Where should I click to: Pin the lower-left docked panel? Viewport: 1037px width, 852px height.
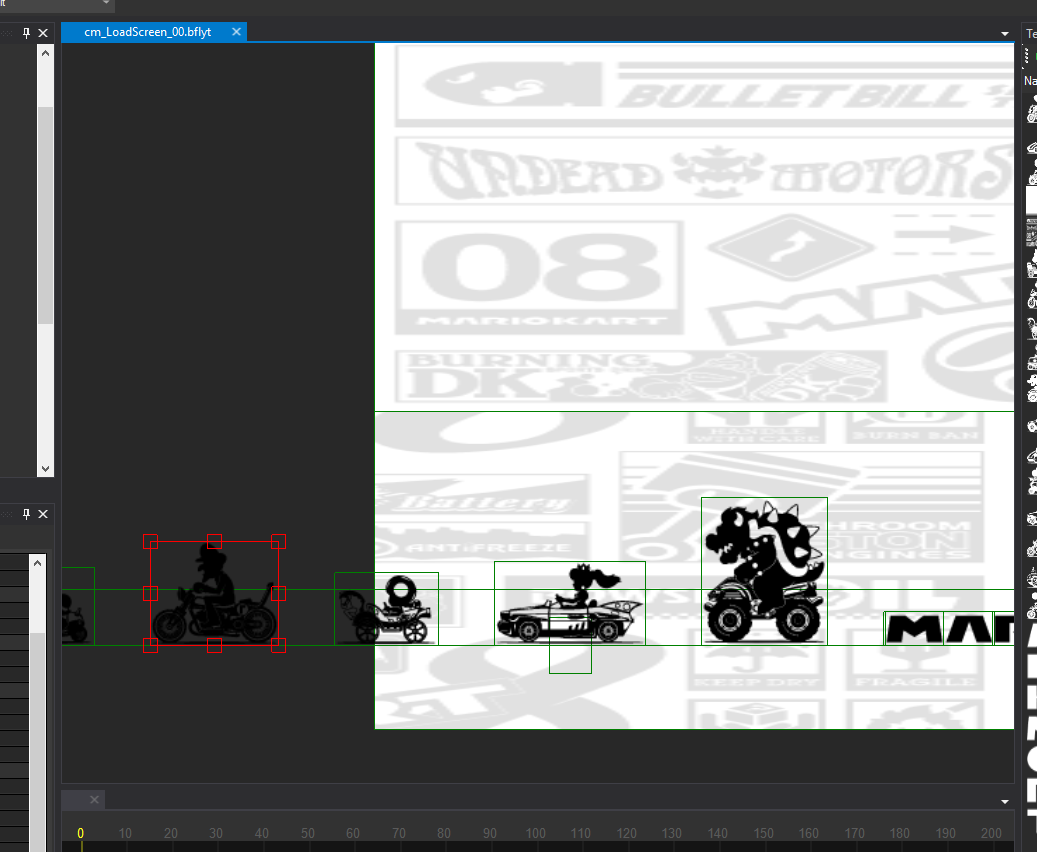point(26,514)
